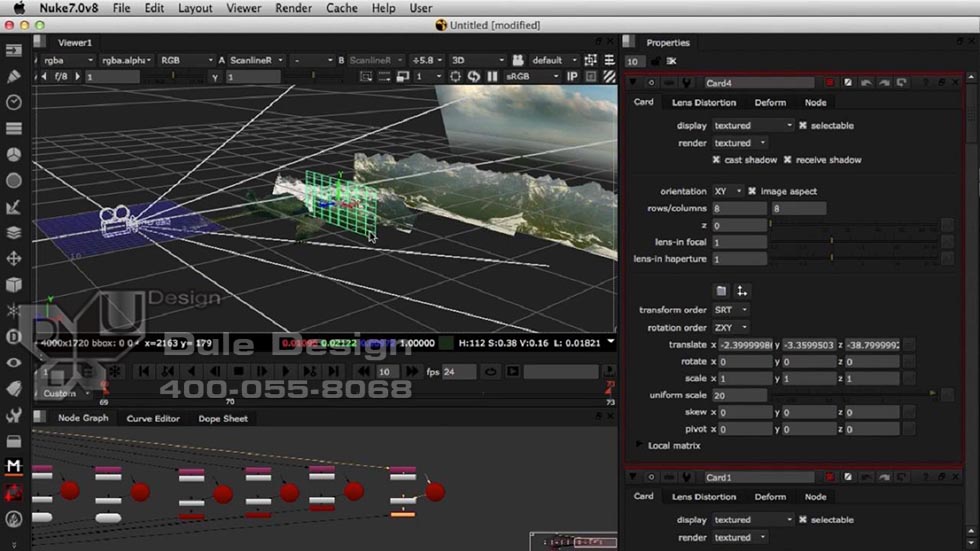This screenshot has height=551, width=980.
Task: Open the rotation order ZXY dropdown
Action: [x=730, y=327]
